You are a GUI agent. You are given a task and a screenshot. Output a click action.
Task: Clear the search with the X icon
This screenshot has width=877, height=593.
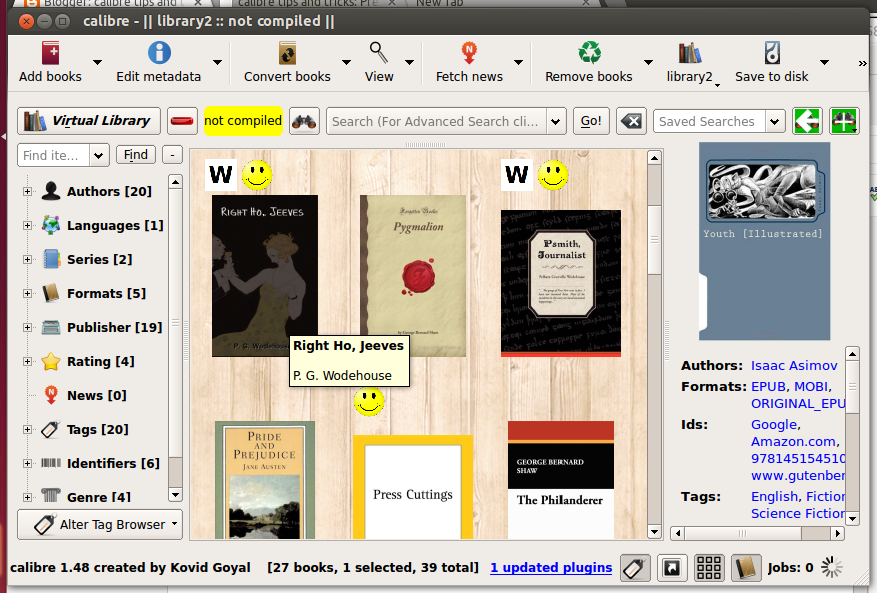pyautogui.click(x=631, y=121)
